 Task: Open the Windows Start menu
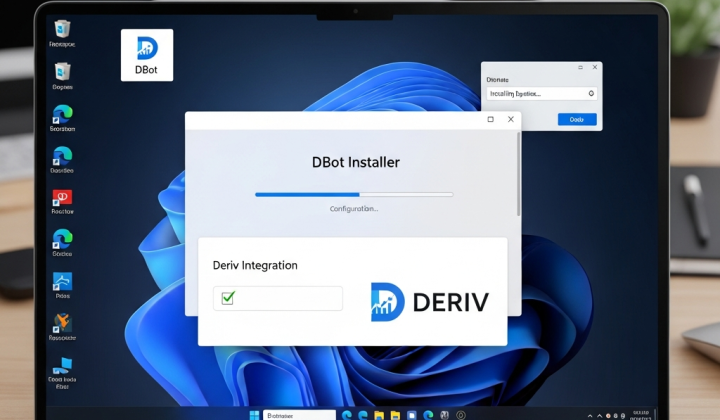pyautogui.click(x=254, y=415)
